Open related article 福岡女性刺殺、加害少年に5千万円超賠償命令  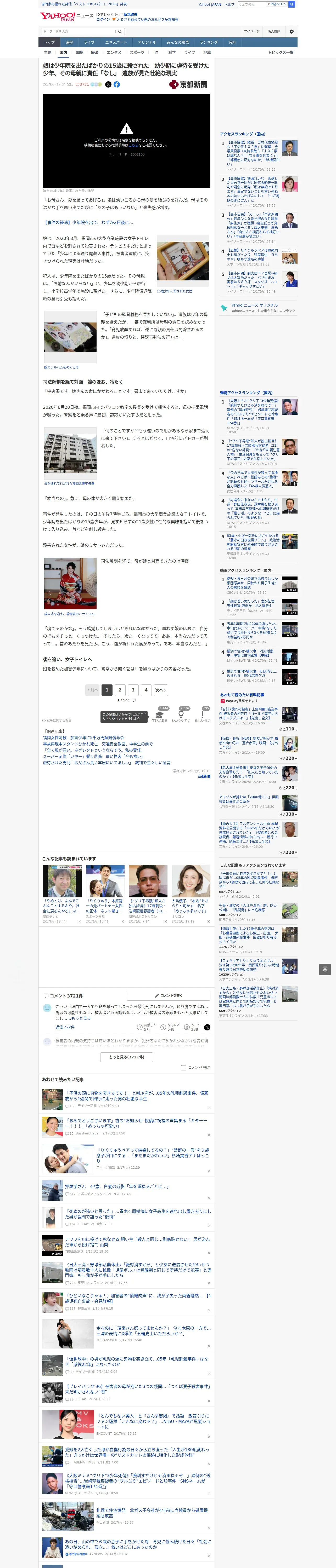point(83,738)
